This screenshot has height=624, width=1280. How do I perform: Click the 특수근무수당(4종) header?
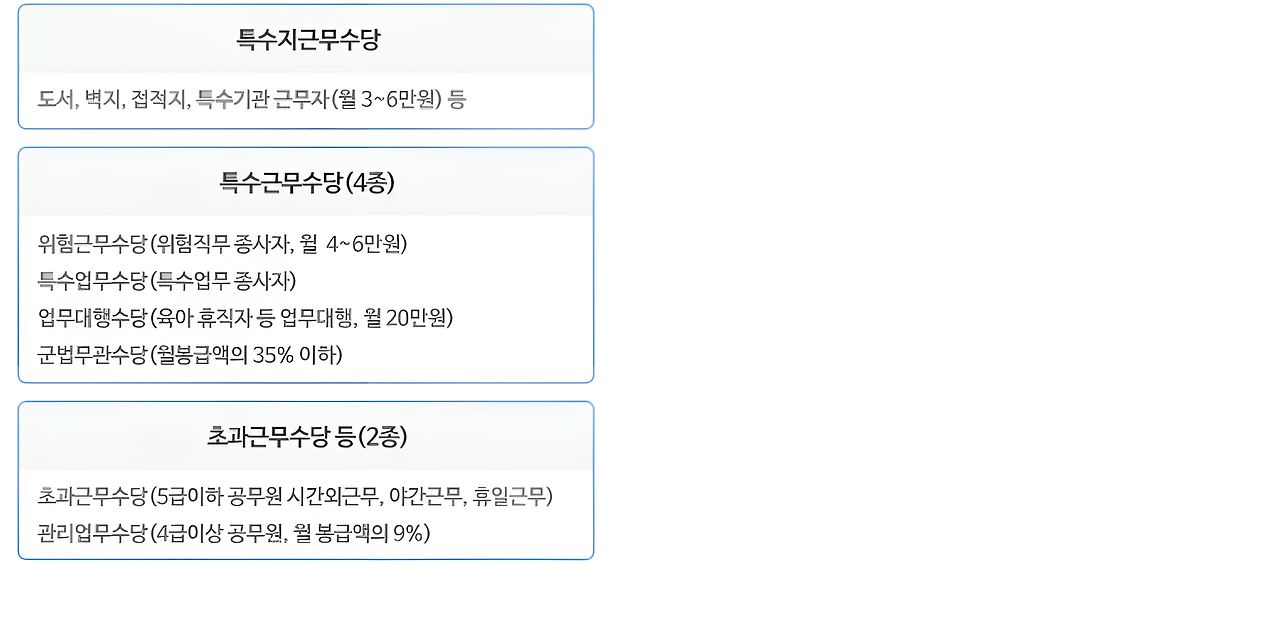point(307,183)
